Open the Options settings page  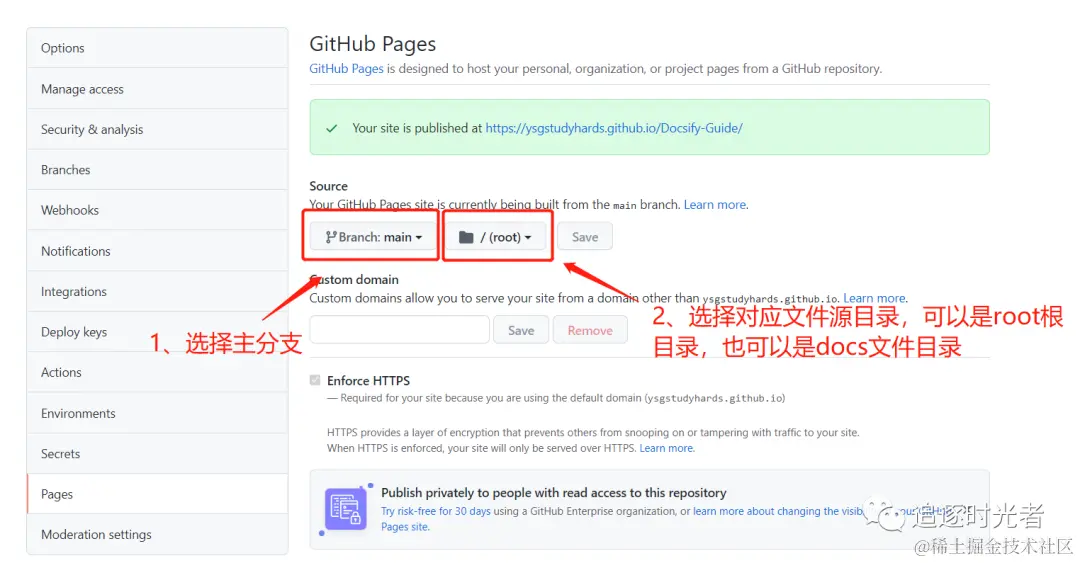click(157, 48)
